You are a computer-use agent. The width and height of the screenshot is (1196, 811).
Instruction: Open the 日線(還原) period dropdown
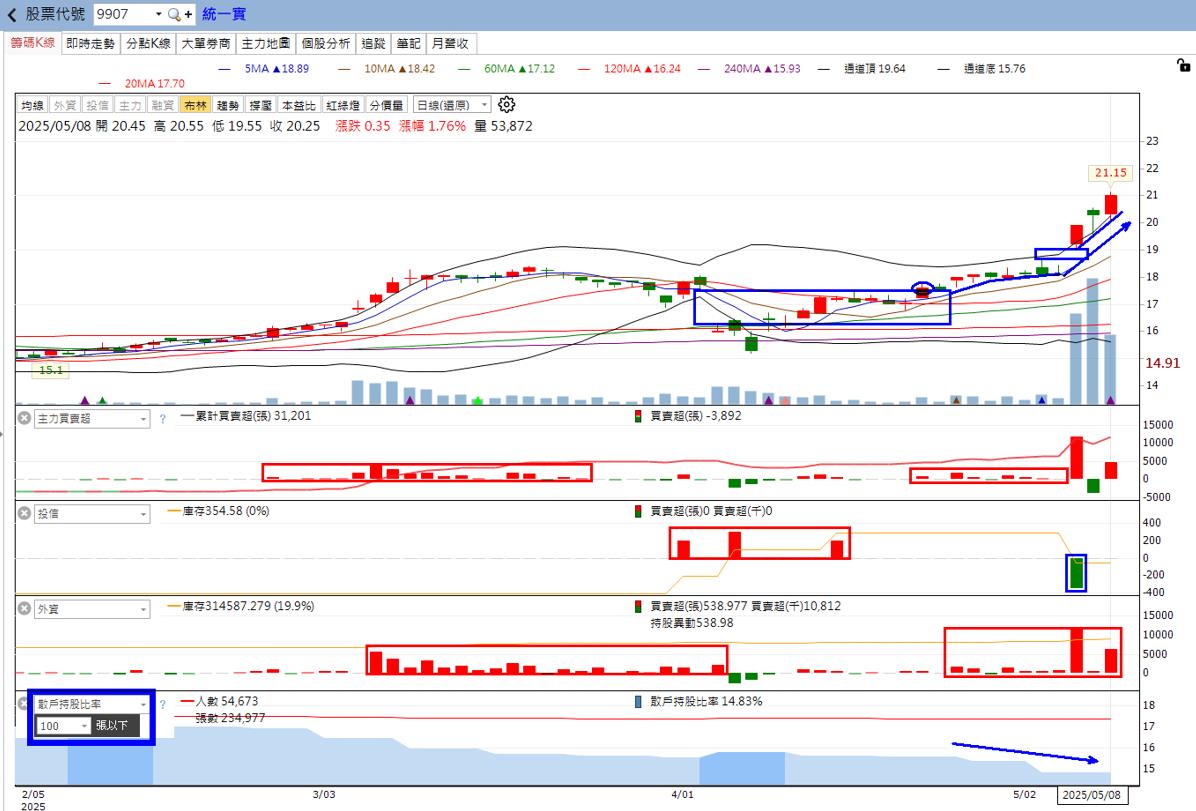[x=452, y=105]
